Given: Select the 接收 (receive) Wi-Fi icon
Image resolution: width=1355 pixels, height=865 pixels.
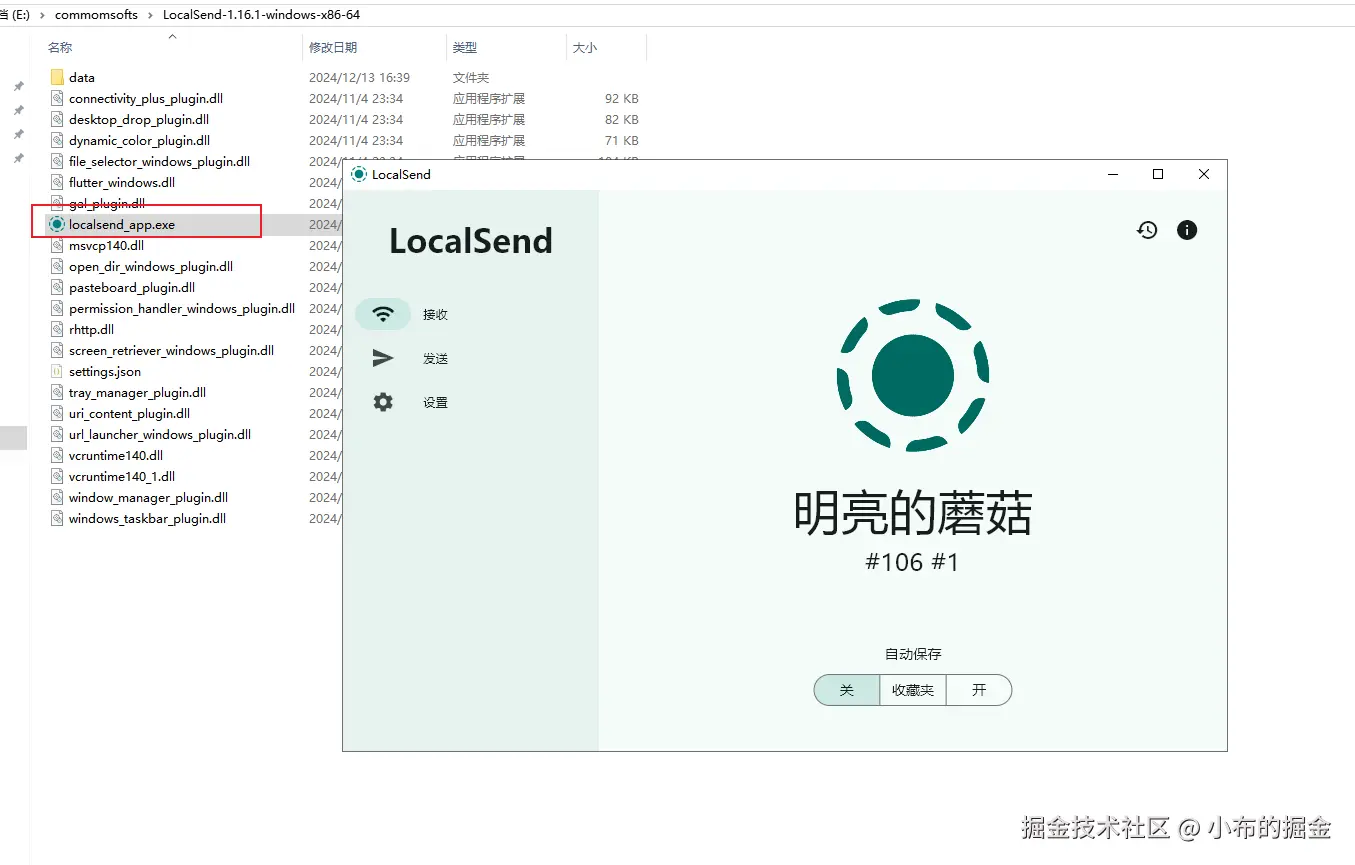Looking at the screenshot, I should click(383, 313).
